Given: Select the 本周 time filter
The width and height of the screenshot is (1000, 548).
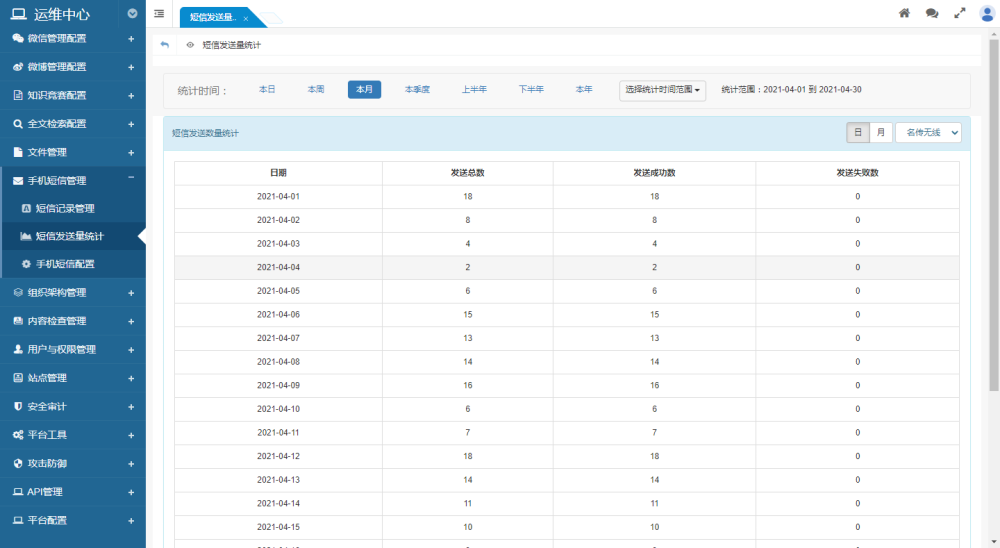Looking at the screenshot, I should click(316, 89).
